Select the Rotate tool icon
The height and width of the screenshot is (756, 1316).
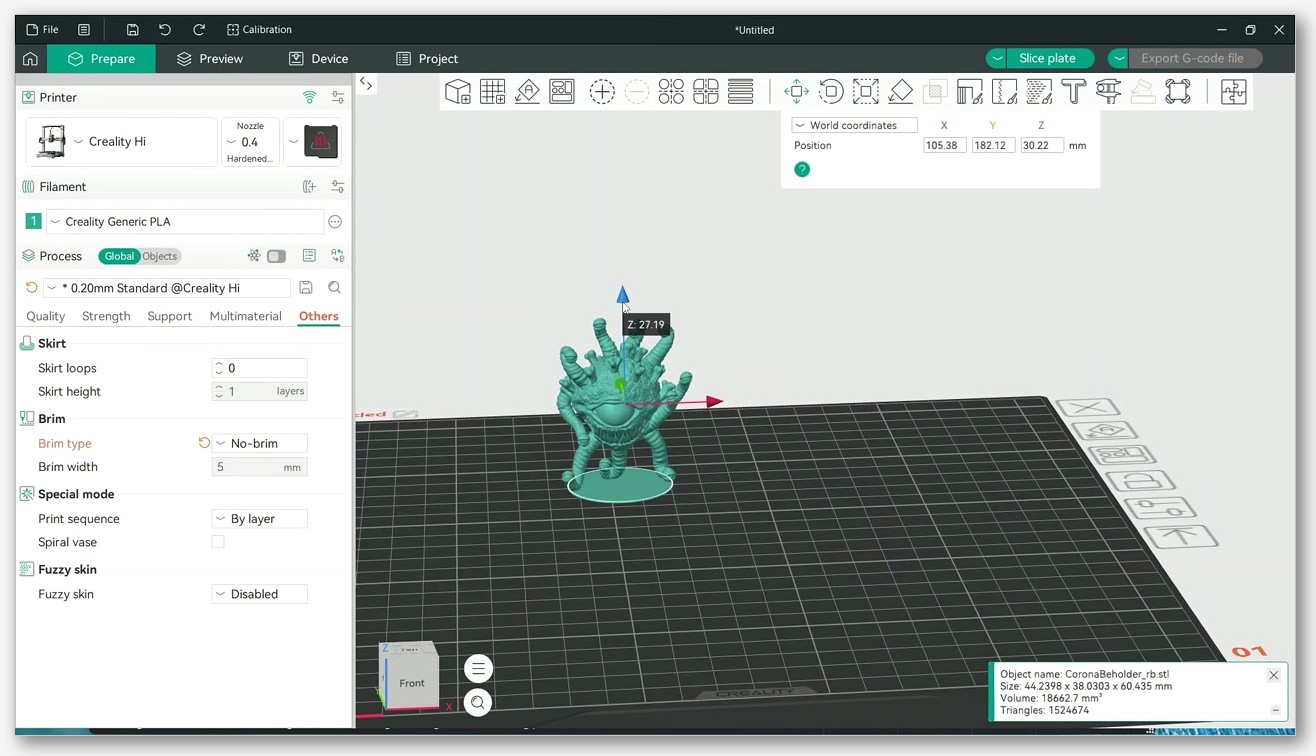831,92
